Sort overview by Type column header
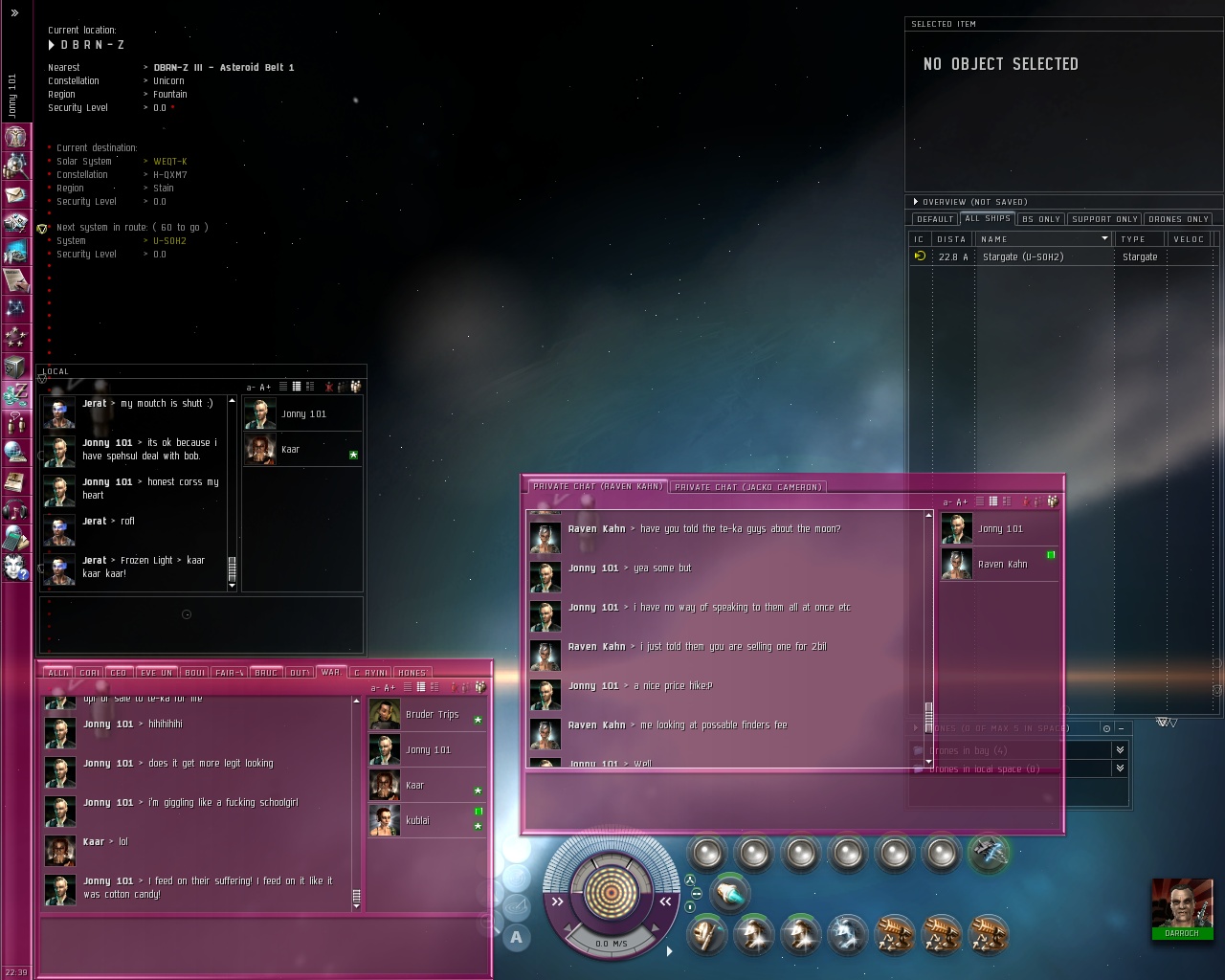The image size is (1225, 980). (1139, 238)
